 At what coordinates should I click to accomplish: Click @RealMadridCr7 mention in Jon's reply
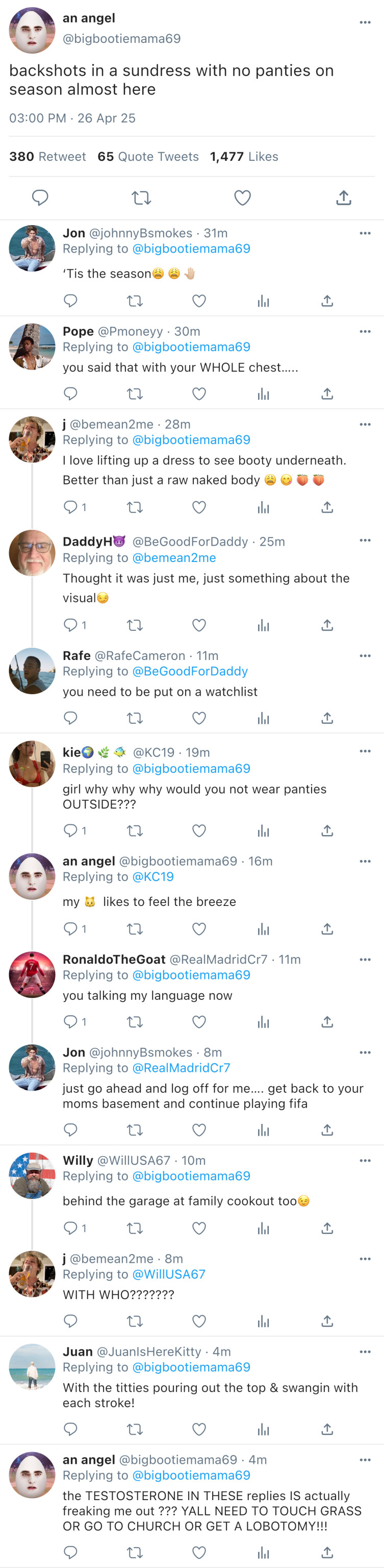[181, 1068]
